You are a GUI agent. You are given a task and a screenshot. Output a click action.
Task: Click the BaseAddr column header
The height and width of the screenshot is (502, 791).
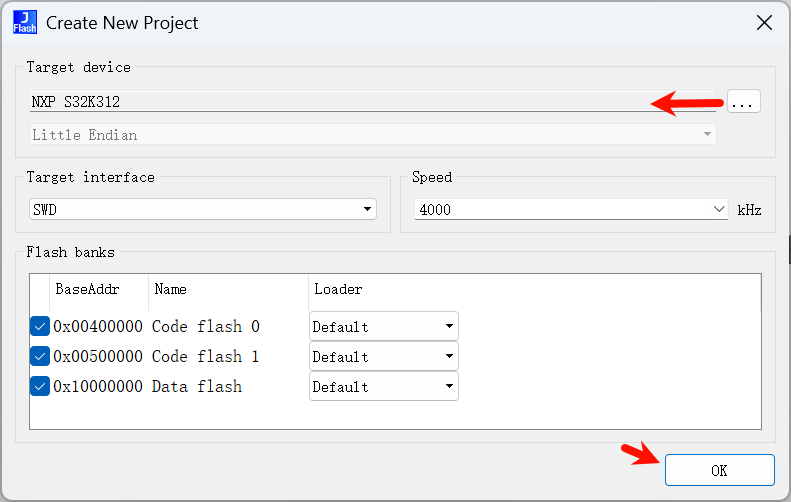pos(99,289)
